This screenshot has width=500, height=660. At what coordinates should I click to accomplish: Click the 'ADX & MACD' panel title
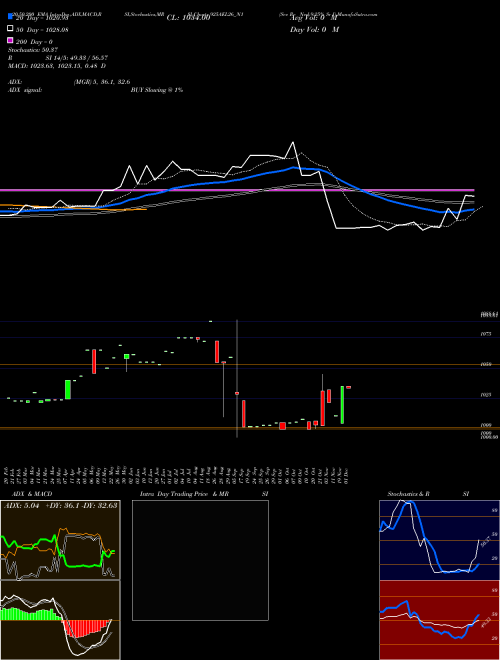[x=32, y=494]
